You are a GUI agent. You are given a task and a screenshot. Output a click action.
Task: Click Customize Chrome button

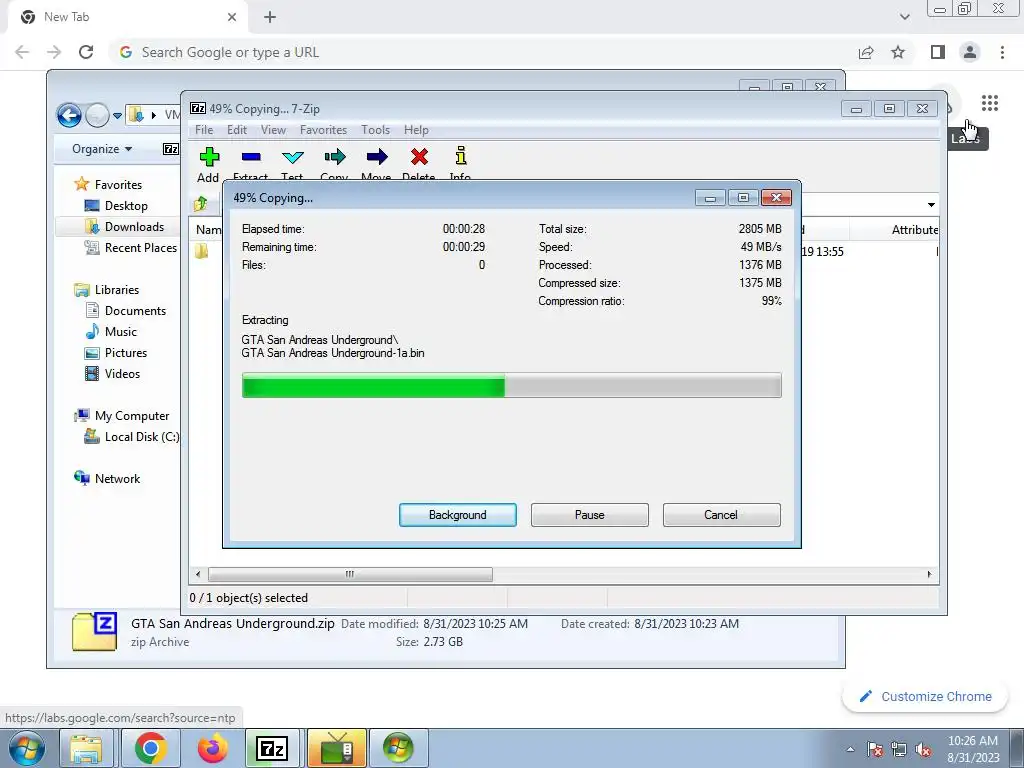(x=926, y=696)
